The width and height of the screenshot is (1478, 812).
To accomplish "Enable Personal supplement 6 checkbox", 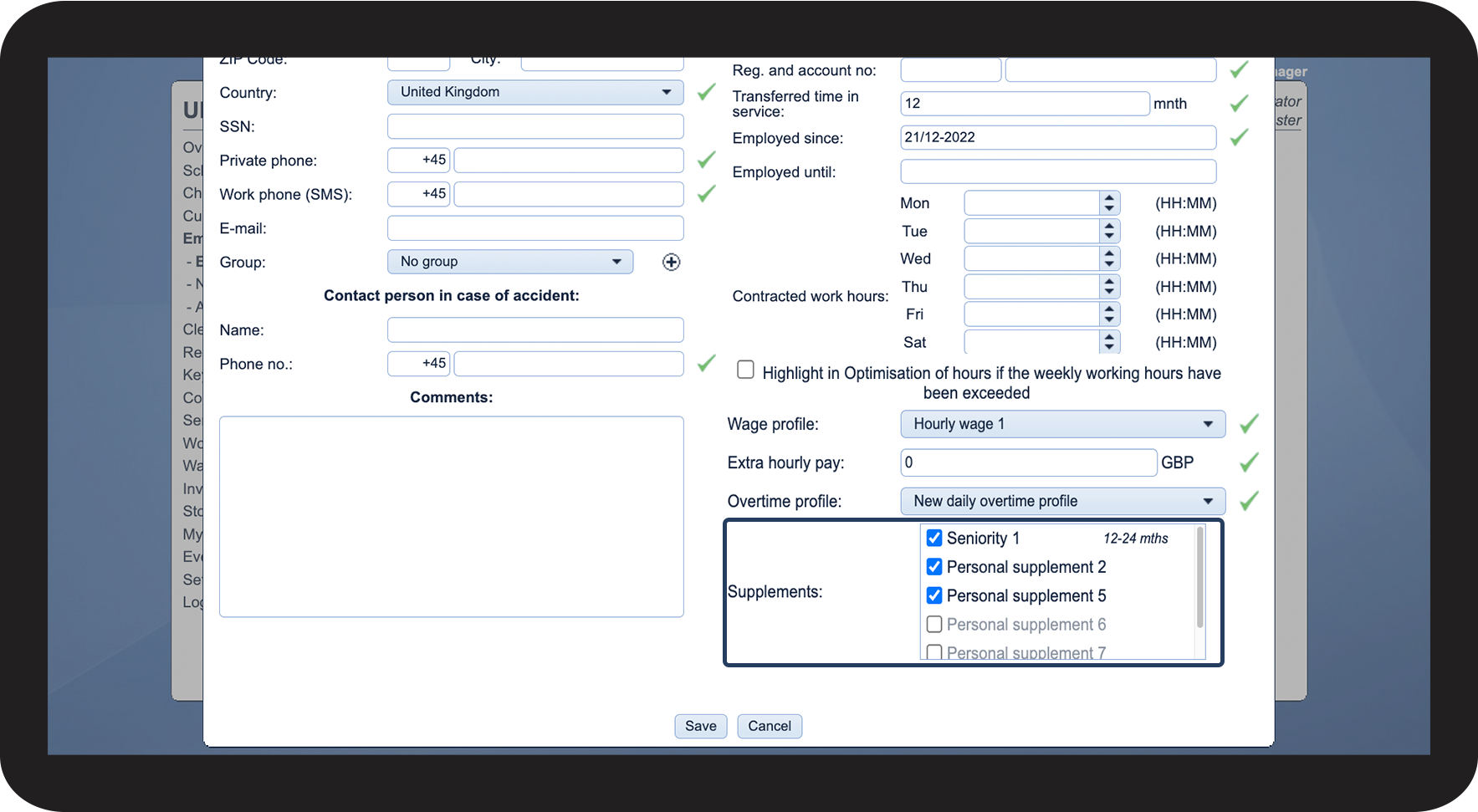I will point(934,625).
